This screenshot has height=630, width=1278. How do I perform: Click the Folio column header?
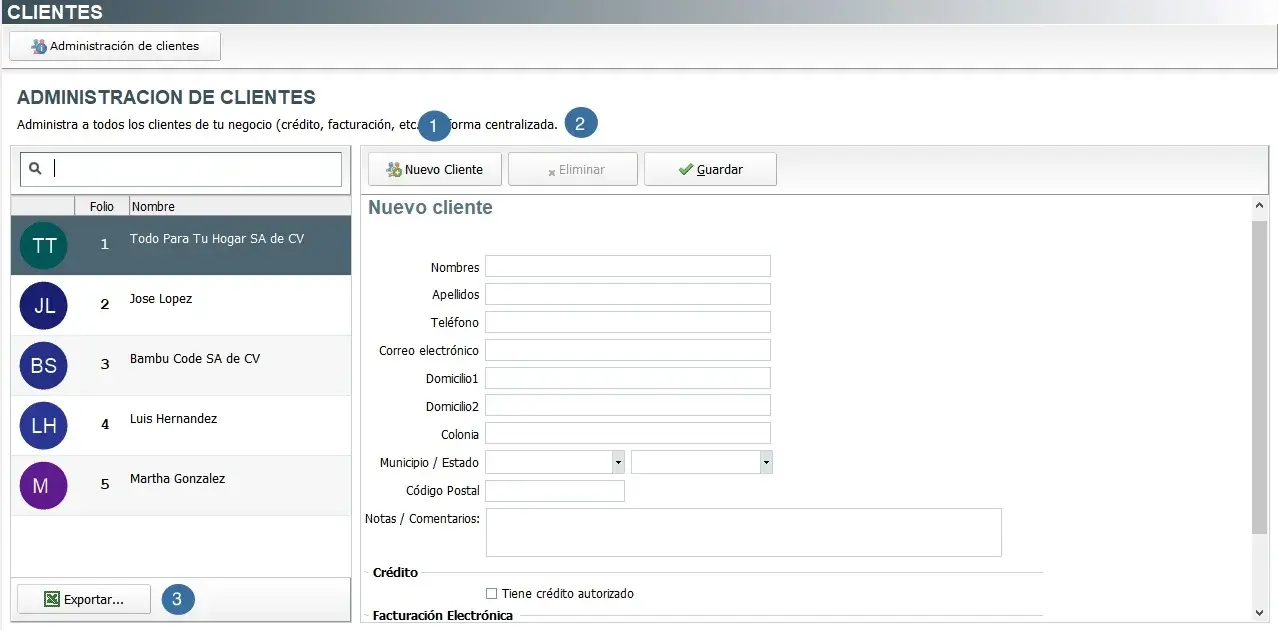[x=101, y=206]
